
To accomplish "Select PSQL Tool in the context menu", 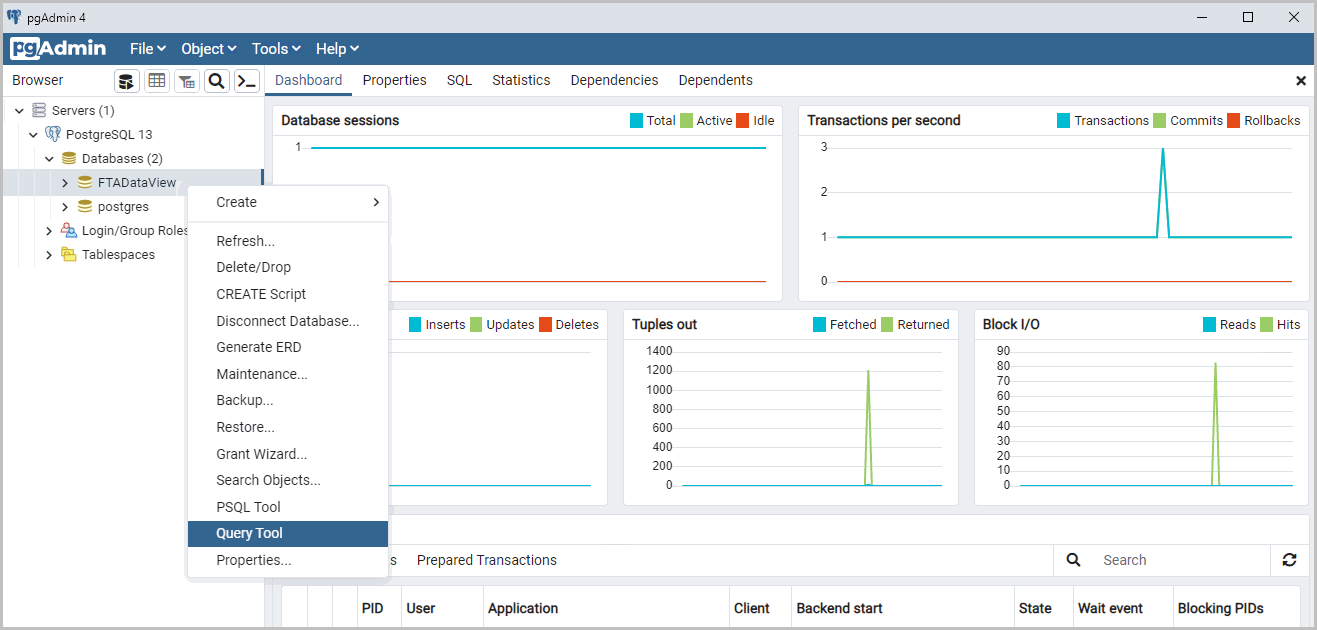I will [288, 507].
